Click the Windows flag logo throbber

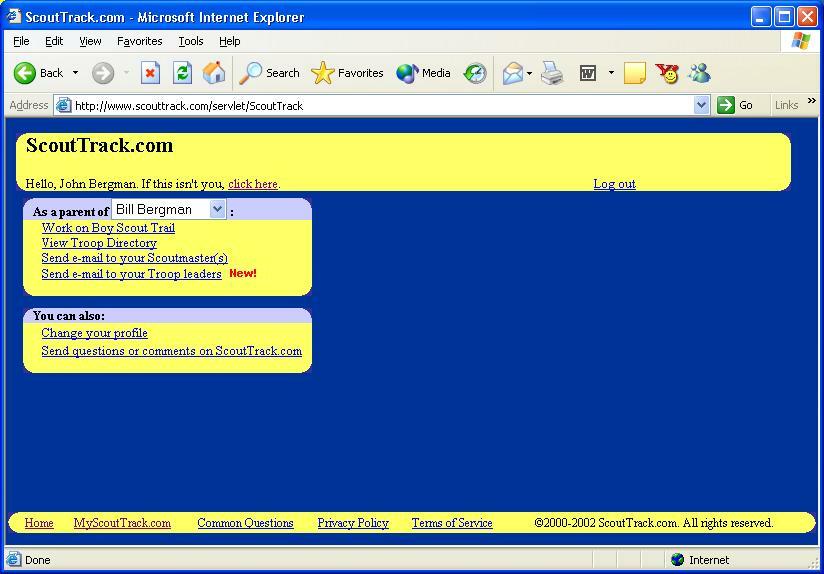coord(800,41)
